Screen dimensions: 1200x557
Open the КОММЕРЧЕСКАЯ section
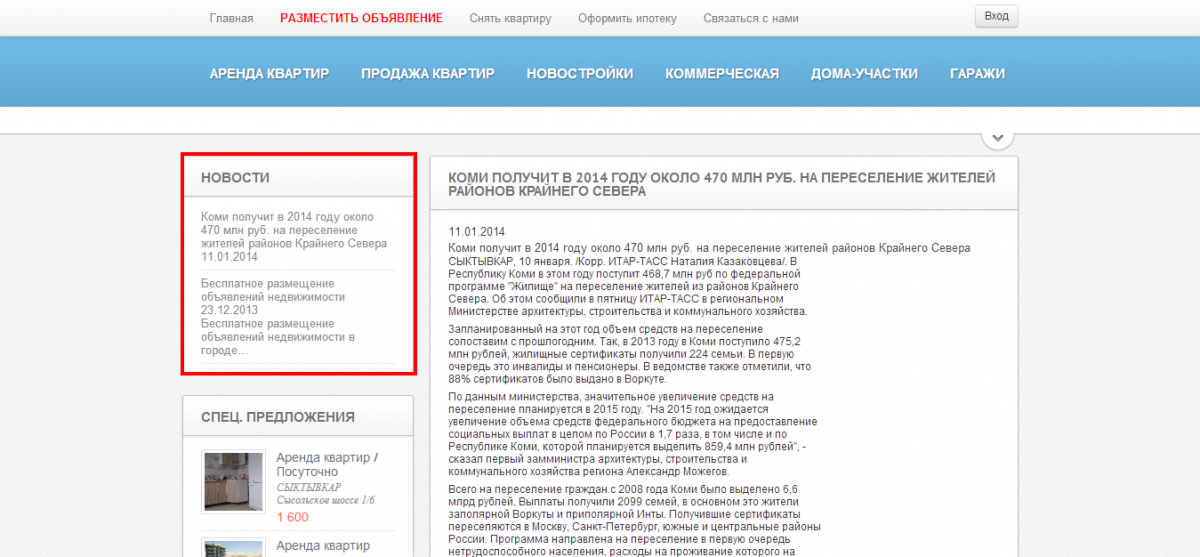(722, 73)
